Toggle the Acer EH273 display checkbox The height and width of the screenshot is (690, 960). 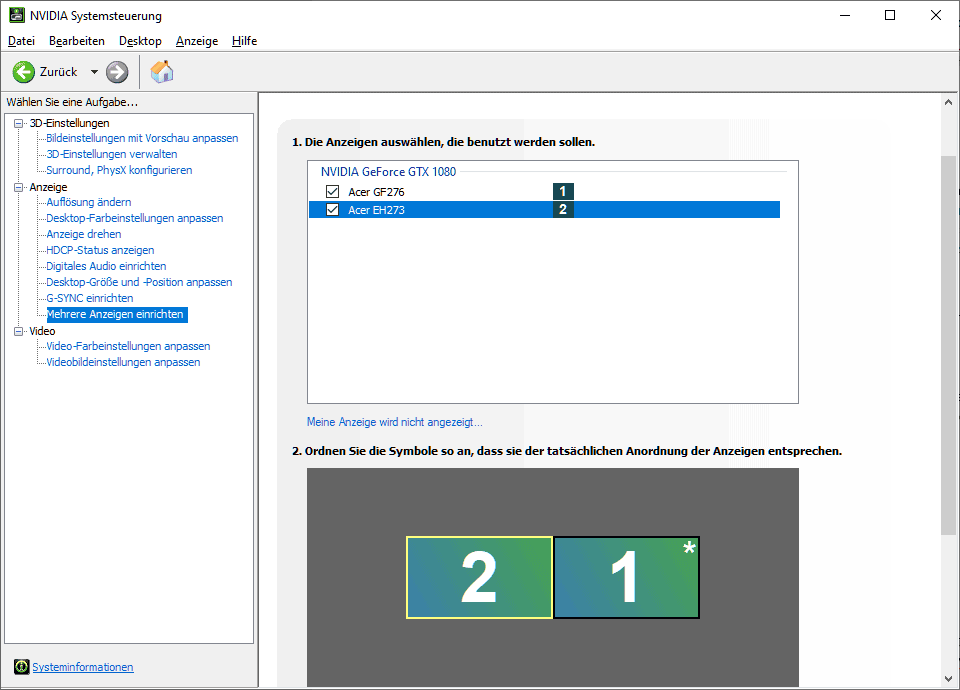[x=333, y=210]
